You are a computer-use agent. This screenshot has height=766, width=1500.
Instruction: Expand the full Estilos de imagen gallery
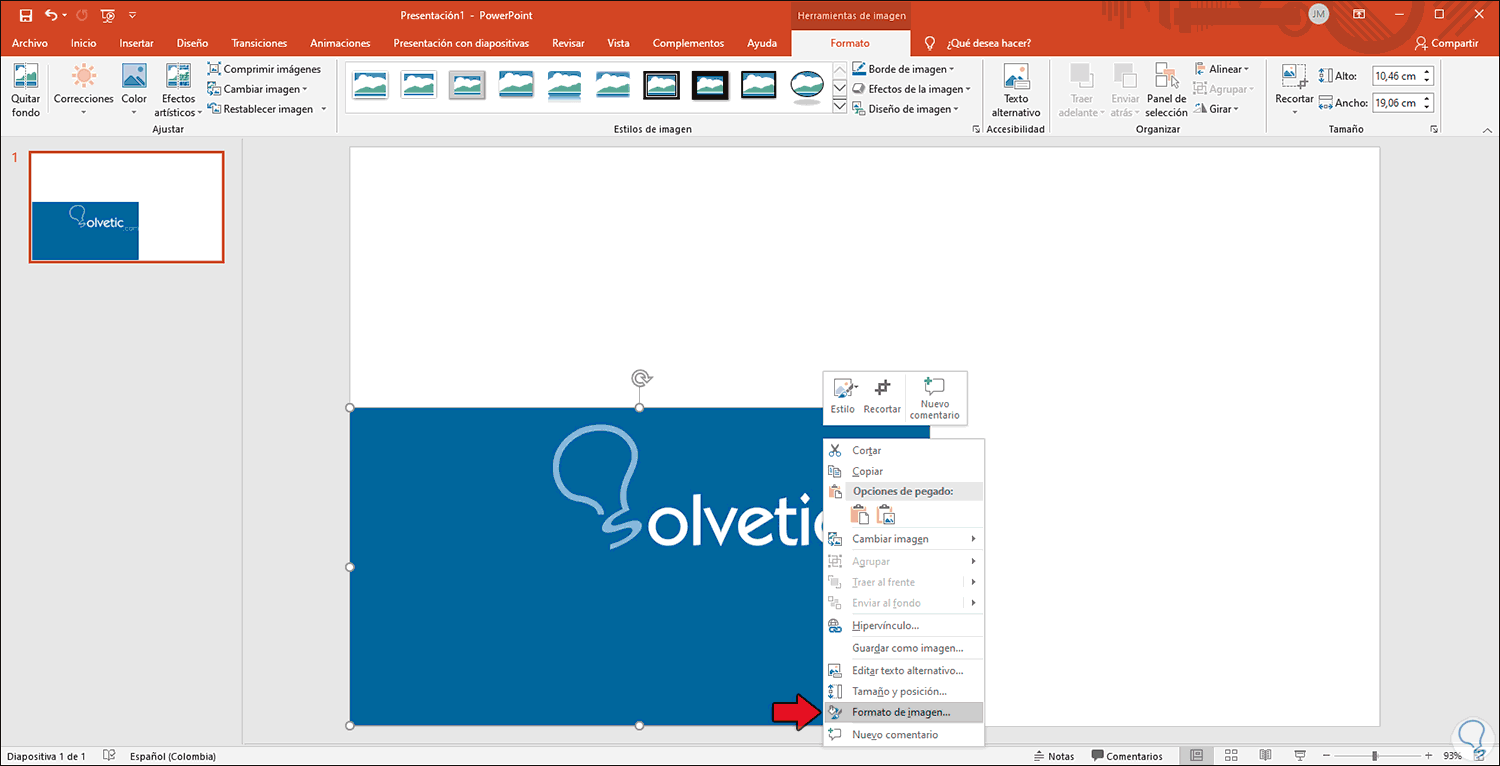click(x=840, y=106)
